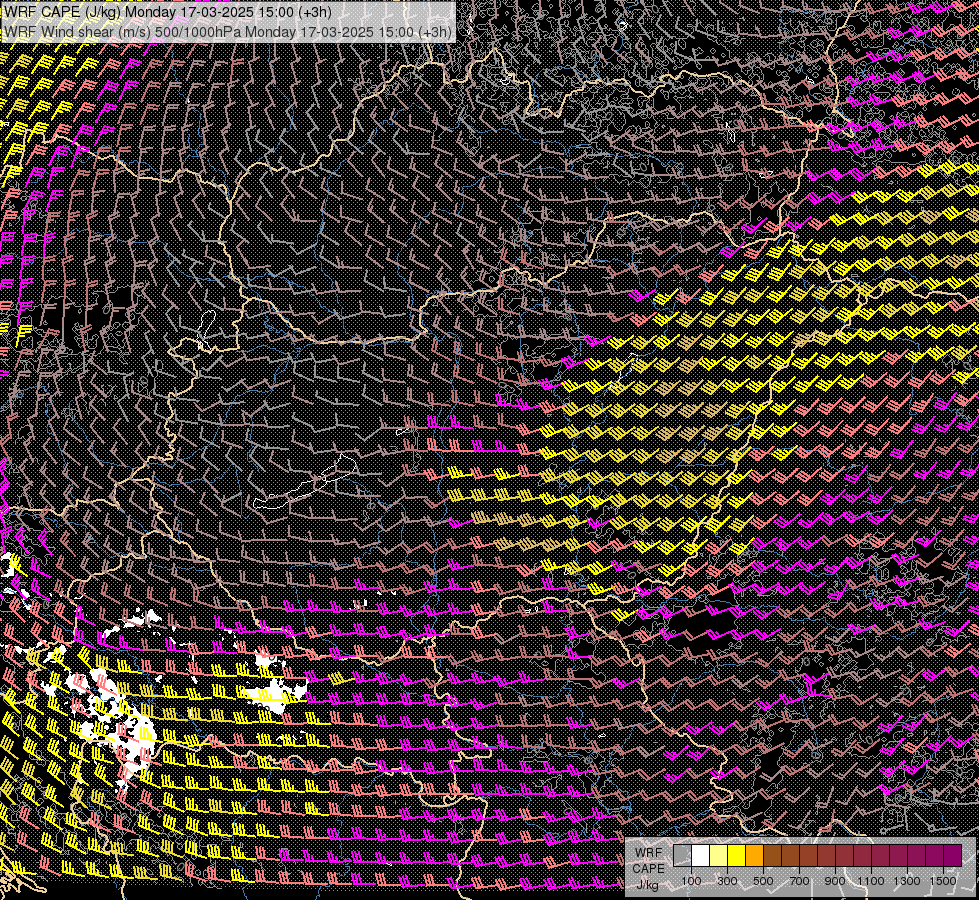
Task: Click the legend value 900
Action: point(835,881)
